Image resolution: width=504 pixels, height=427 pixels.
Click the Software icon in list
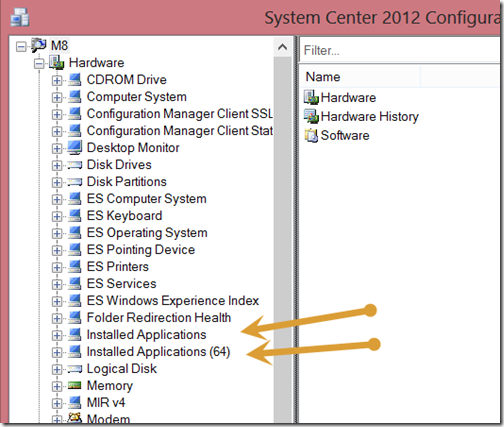click(x=311, y=135)
